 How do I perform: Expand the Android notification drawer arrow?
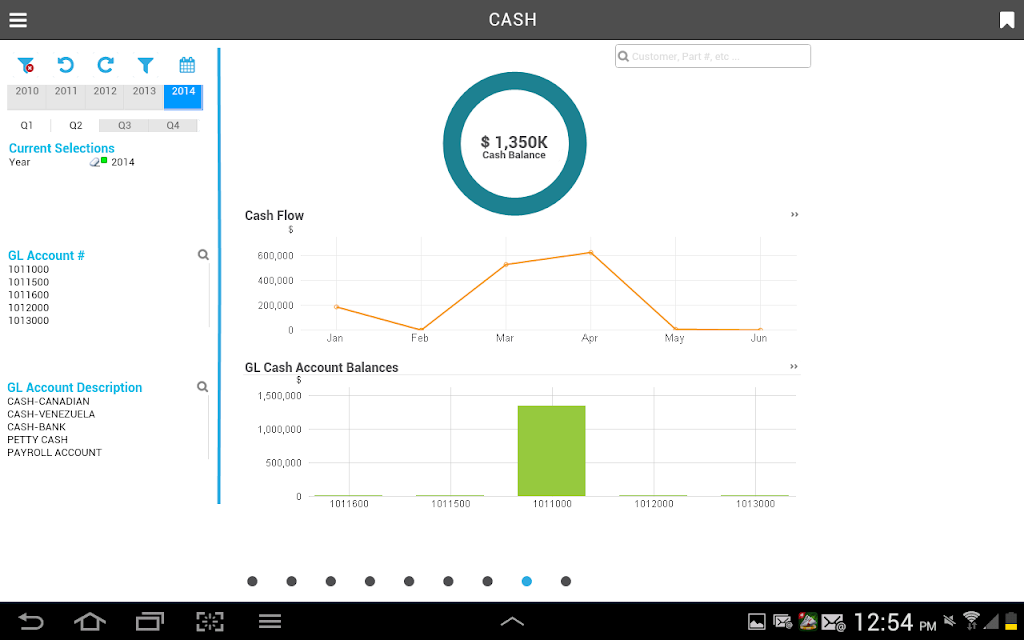(512, 621)
